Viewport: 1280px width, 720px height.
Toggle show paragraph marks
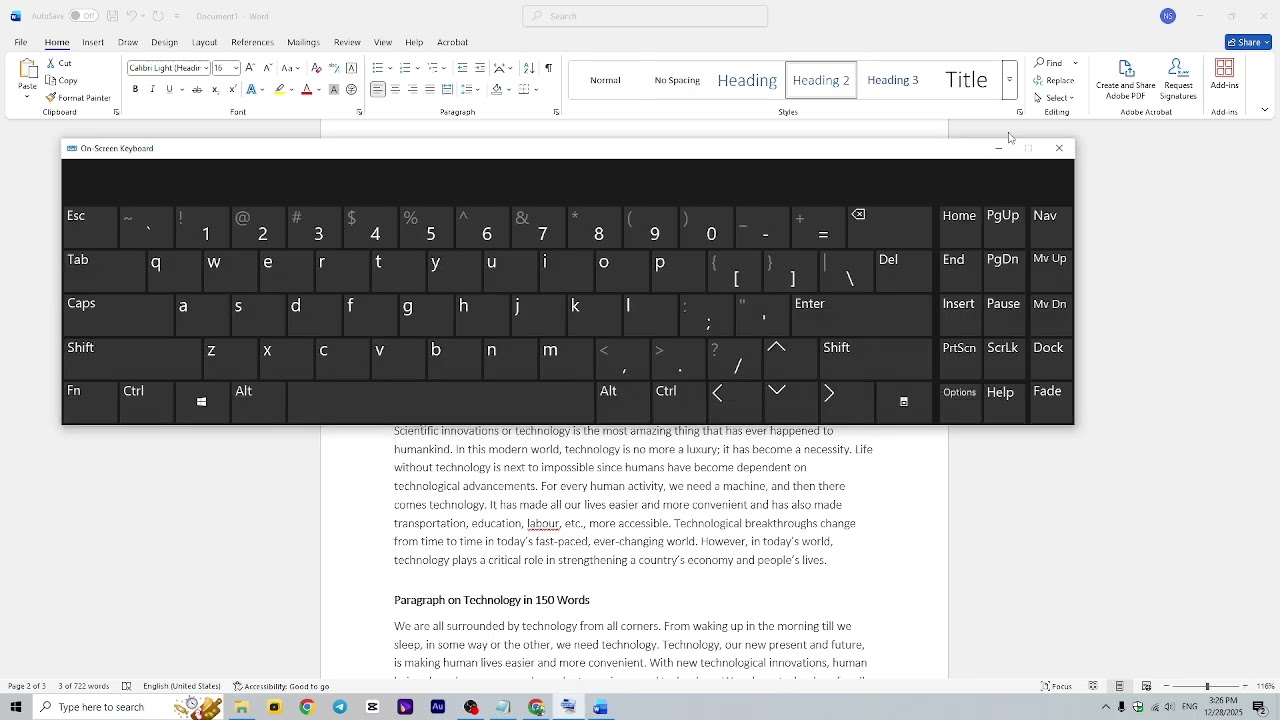coord(549,68)
